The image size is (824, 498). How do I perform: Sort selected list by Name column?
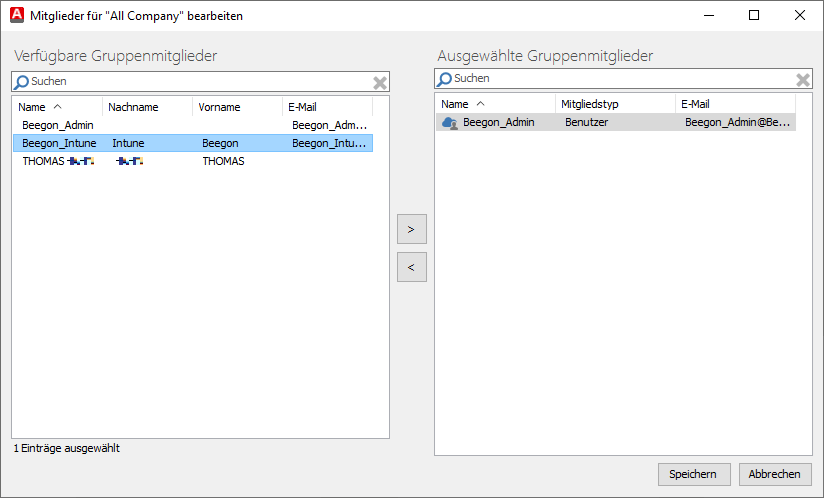click(496, 104)
